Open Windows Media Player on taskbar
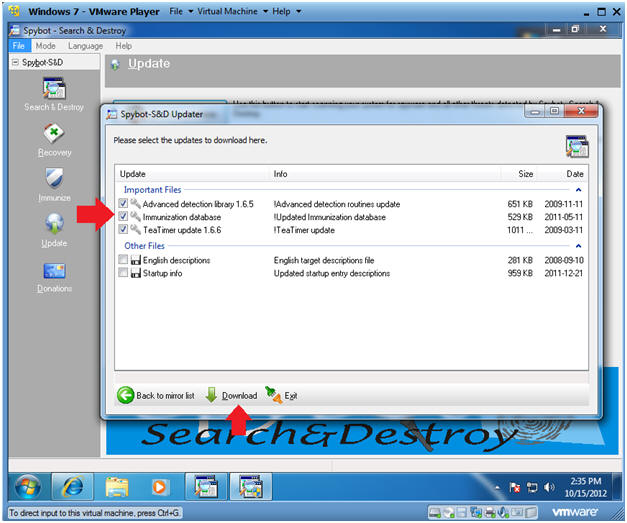 pyautogui.click(x=159, y=487)
